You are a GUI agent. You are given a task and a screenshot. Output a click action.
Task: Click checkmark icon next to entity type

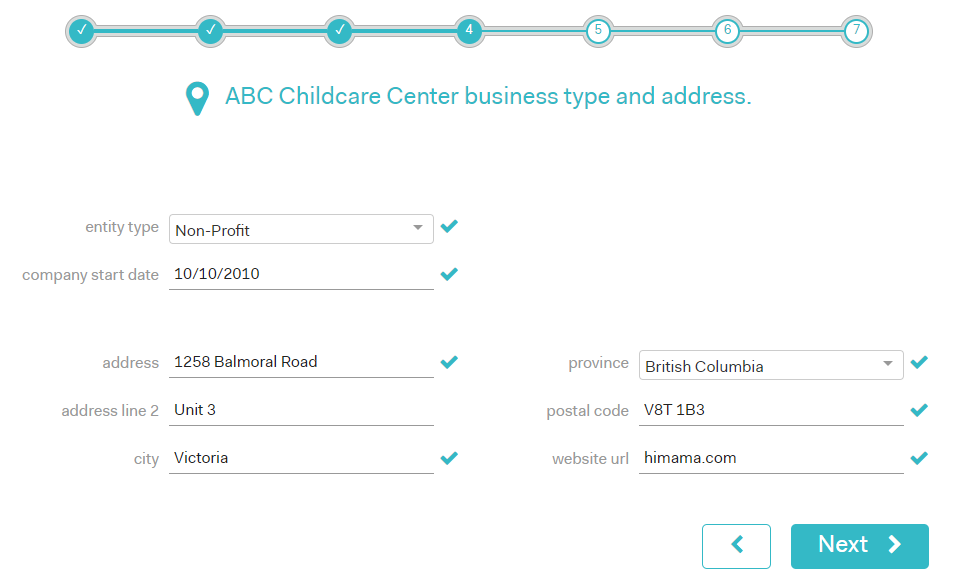pyautogui.click(x=450, y=226)
